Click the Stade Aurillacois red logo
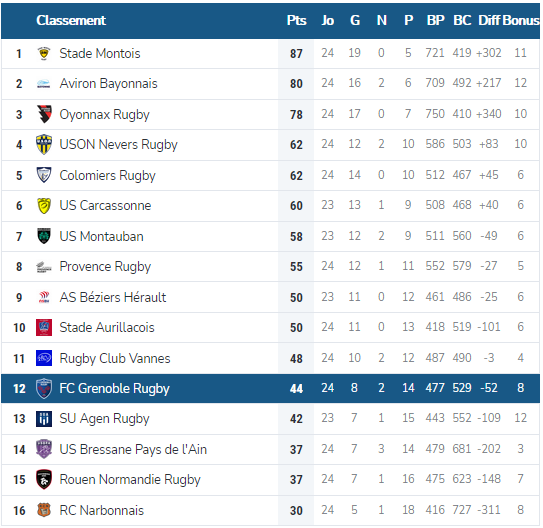 pos(44,328)
